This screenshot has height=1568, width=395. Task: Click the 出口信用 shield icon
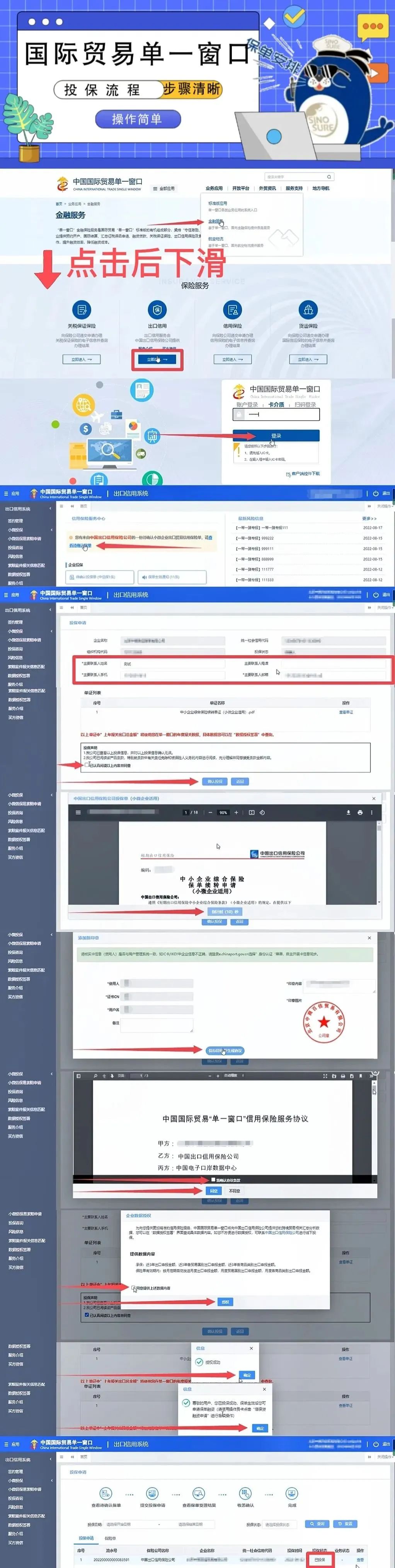coord(157,309)
